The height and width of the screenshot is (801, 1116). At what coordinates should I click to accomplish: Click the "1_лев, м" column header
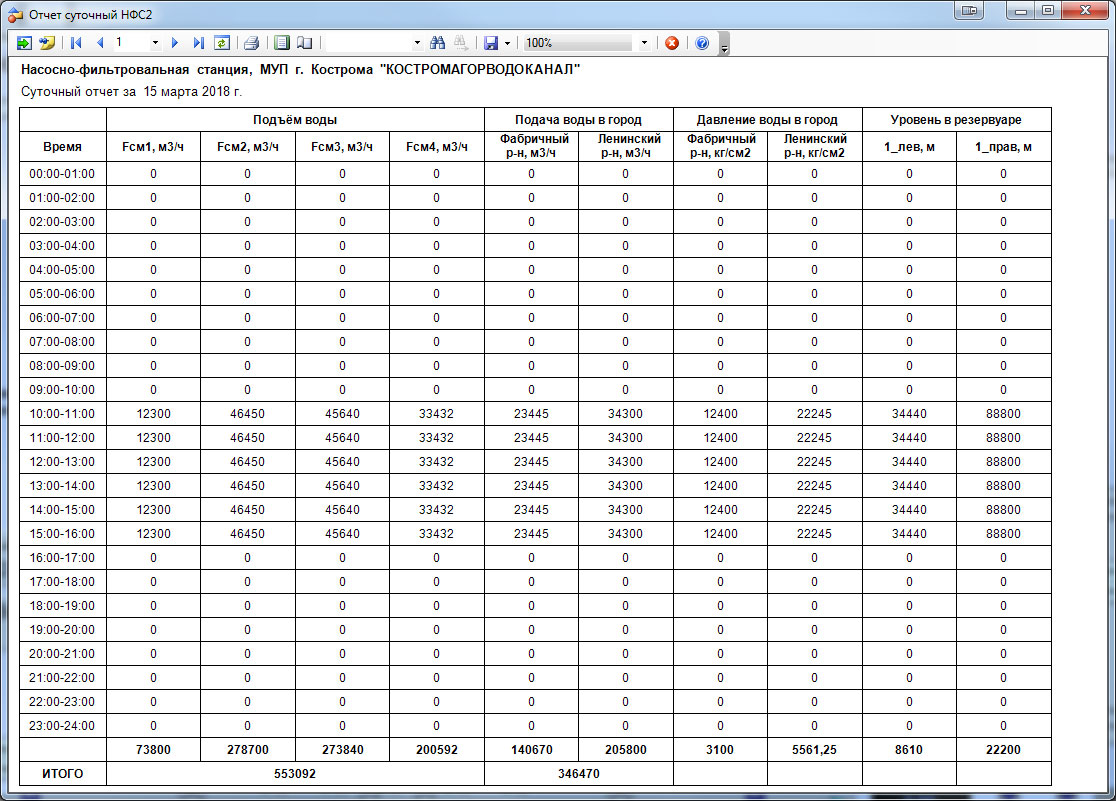[910, 147]
